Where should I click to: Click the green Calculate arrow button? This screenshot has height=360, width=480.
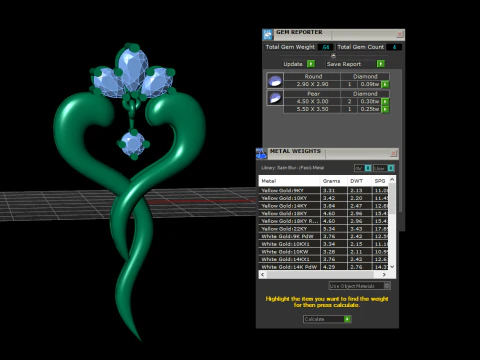coord(347,319)
